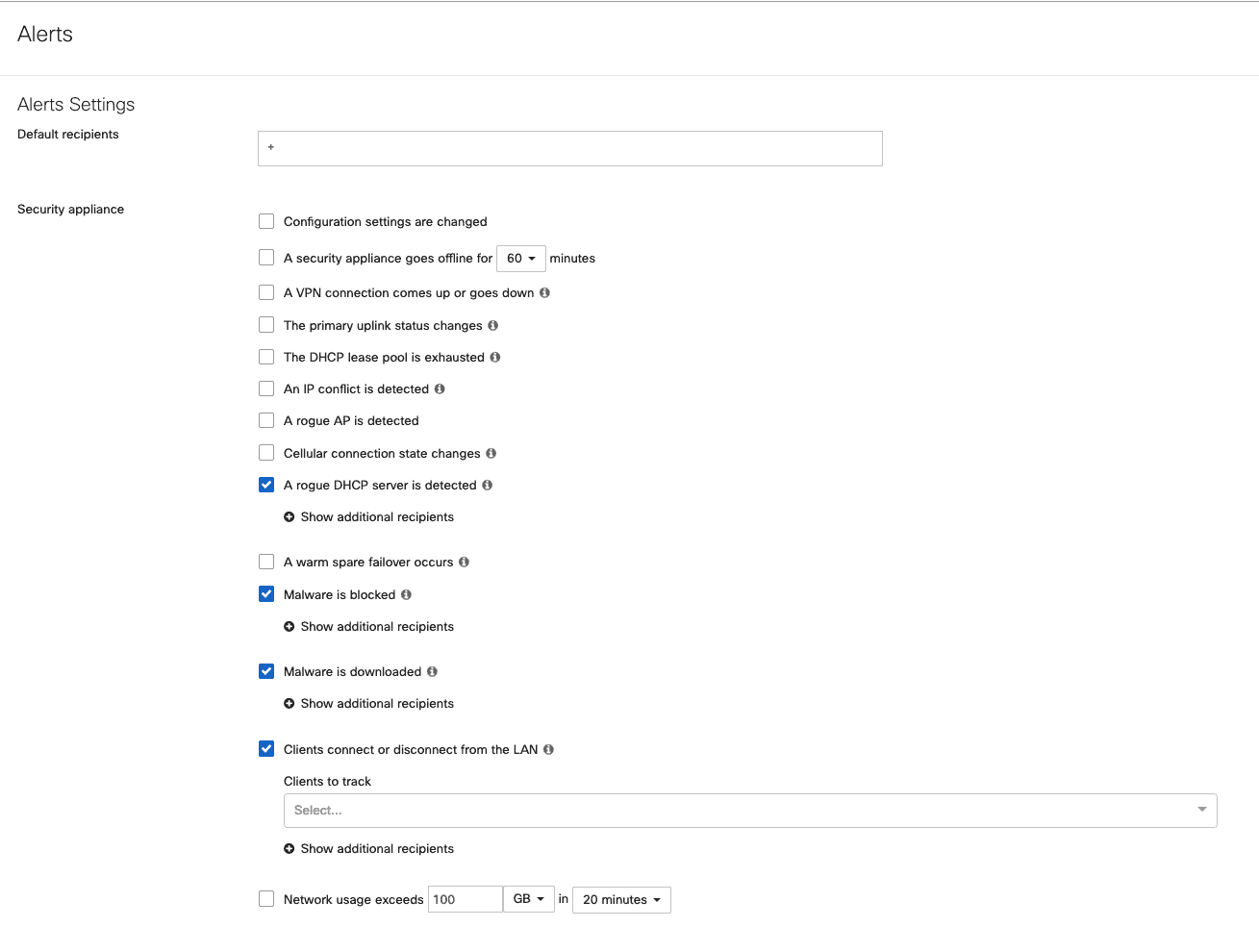Show additional recipients under "Malware is blocked"

368,626
